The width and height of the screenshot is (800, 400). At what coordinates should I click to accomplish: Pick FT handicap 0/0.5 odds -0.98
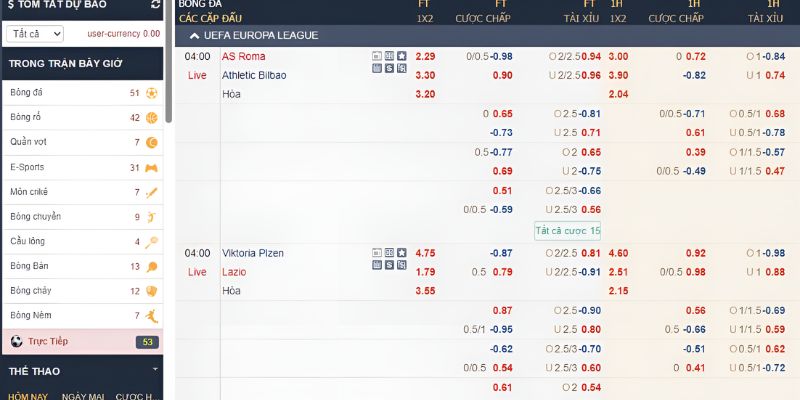[501, 56]
